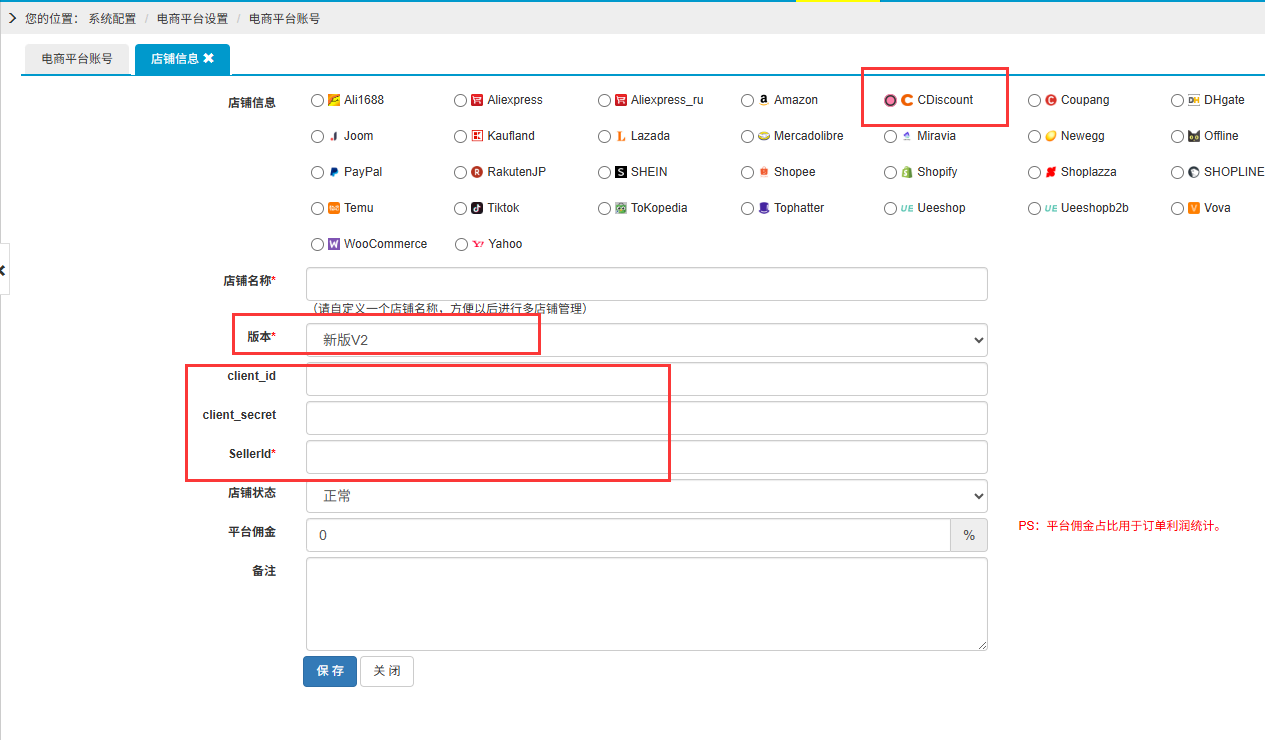
Task: Choose the selected CDiscount radio button
Action: tap(891, 100)
